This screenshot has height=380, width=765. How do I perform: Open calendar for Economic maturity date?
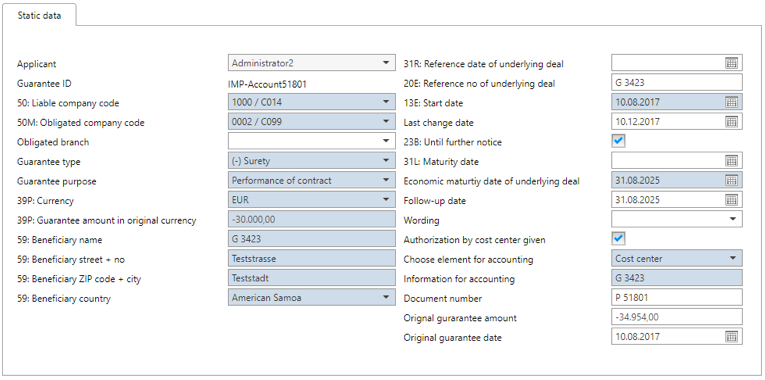coord(731,180)
